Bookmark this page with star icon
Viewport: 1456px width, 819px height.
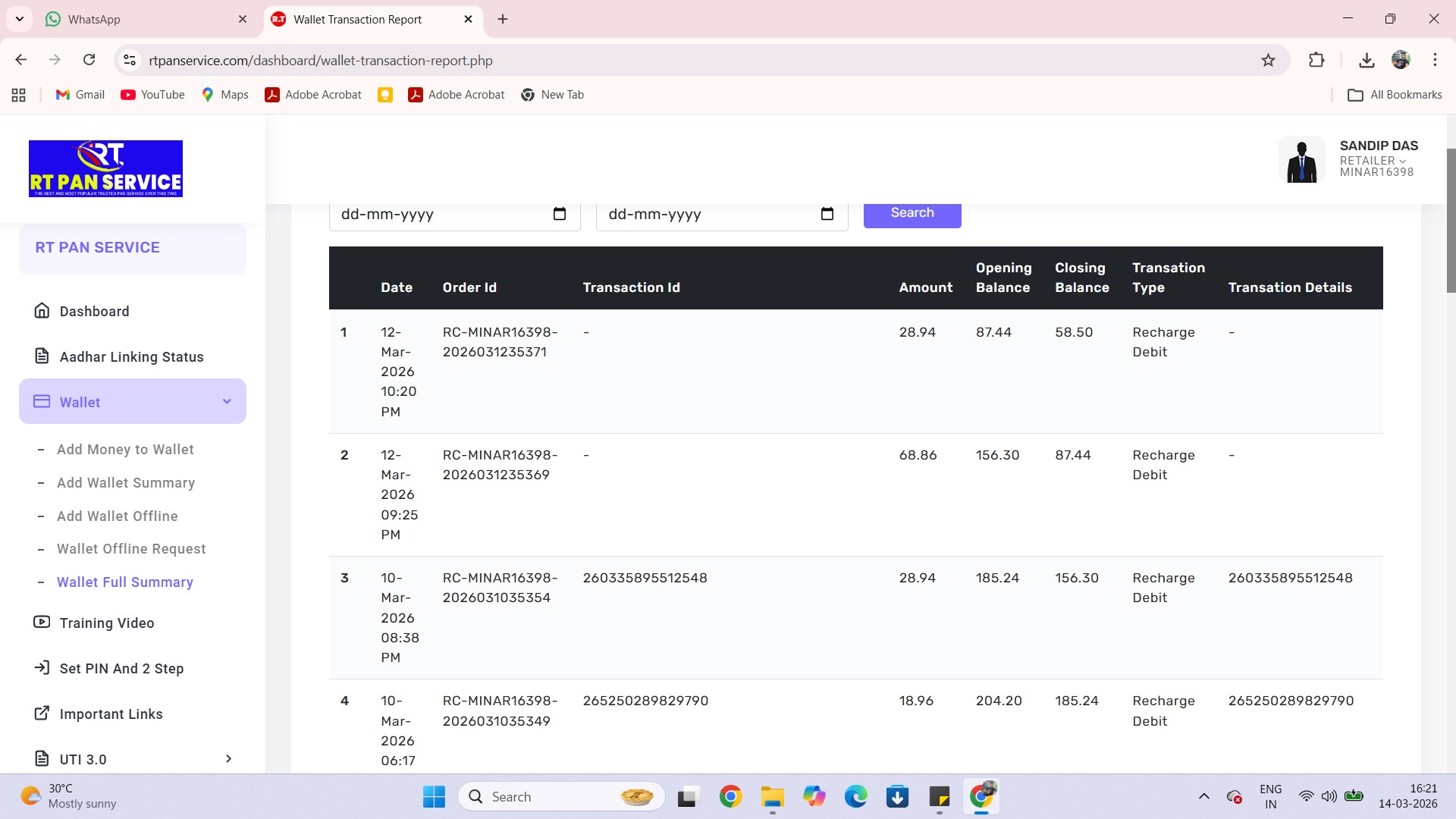(x=1268, y=60)
